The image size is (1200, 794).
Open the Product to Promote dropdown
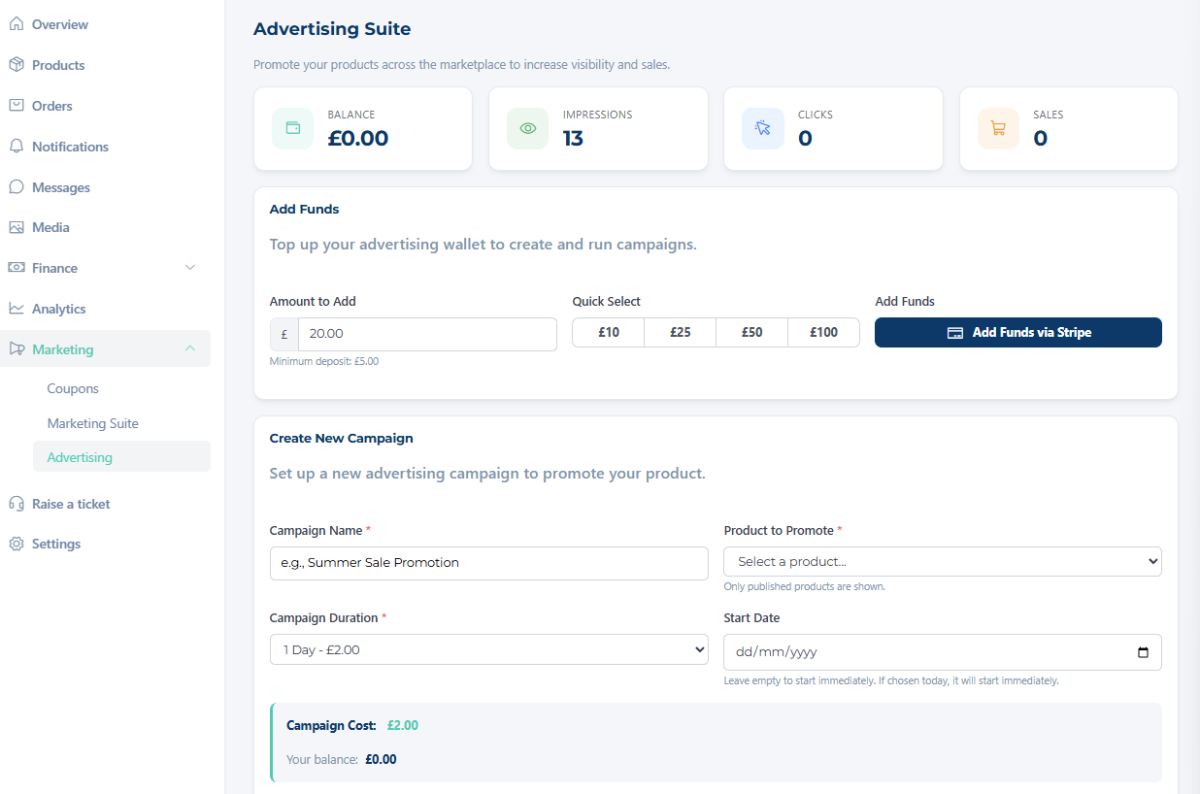click(x=942, y=562)
